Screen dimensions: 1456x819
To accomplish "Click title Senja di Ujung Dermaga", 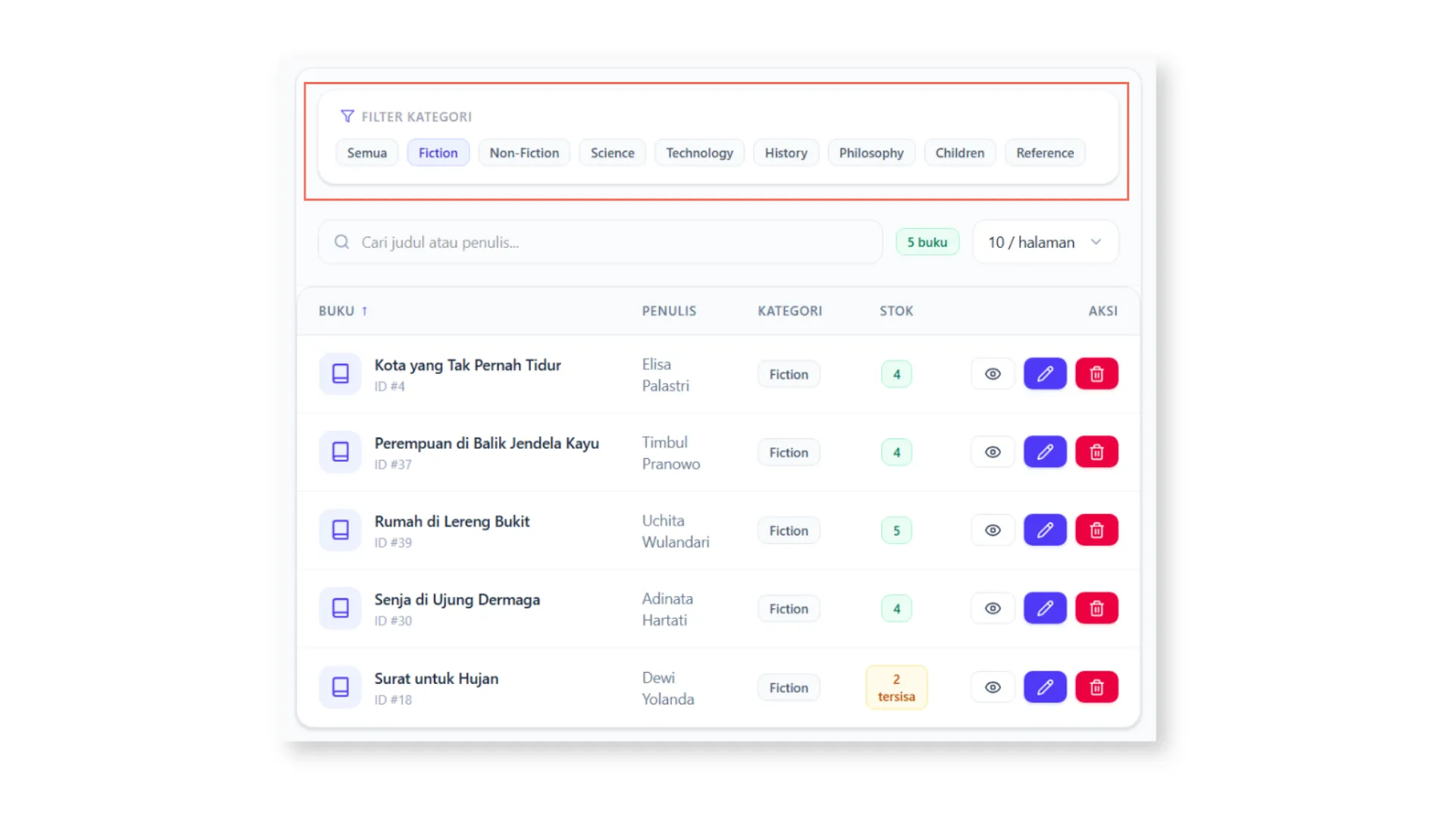I will click(457, 600).
